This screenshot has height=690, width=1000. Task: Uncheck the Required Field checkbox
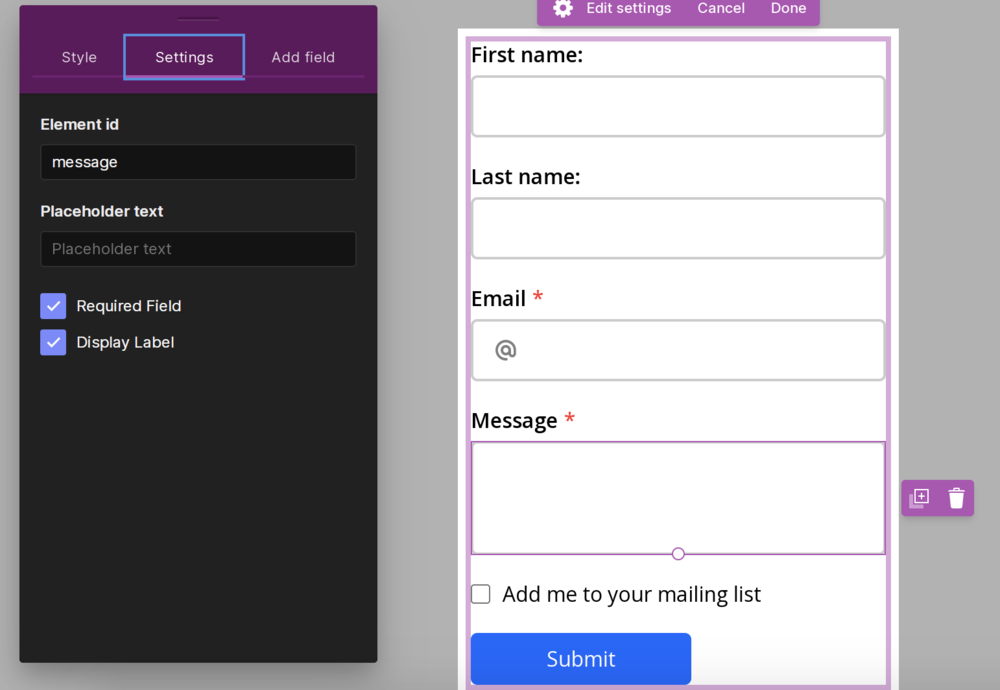tap(53, 306)
